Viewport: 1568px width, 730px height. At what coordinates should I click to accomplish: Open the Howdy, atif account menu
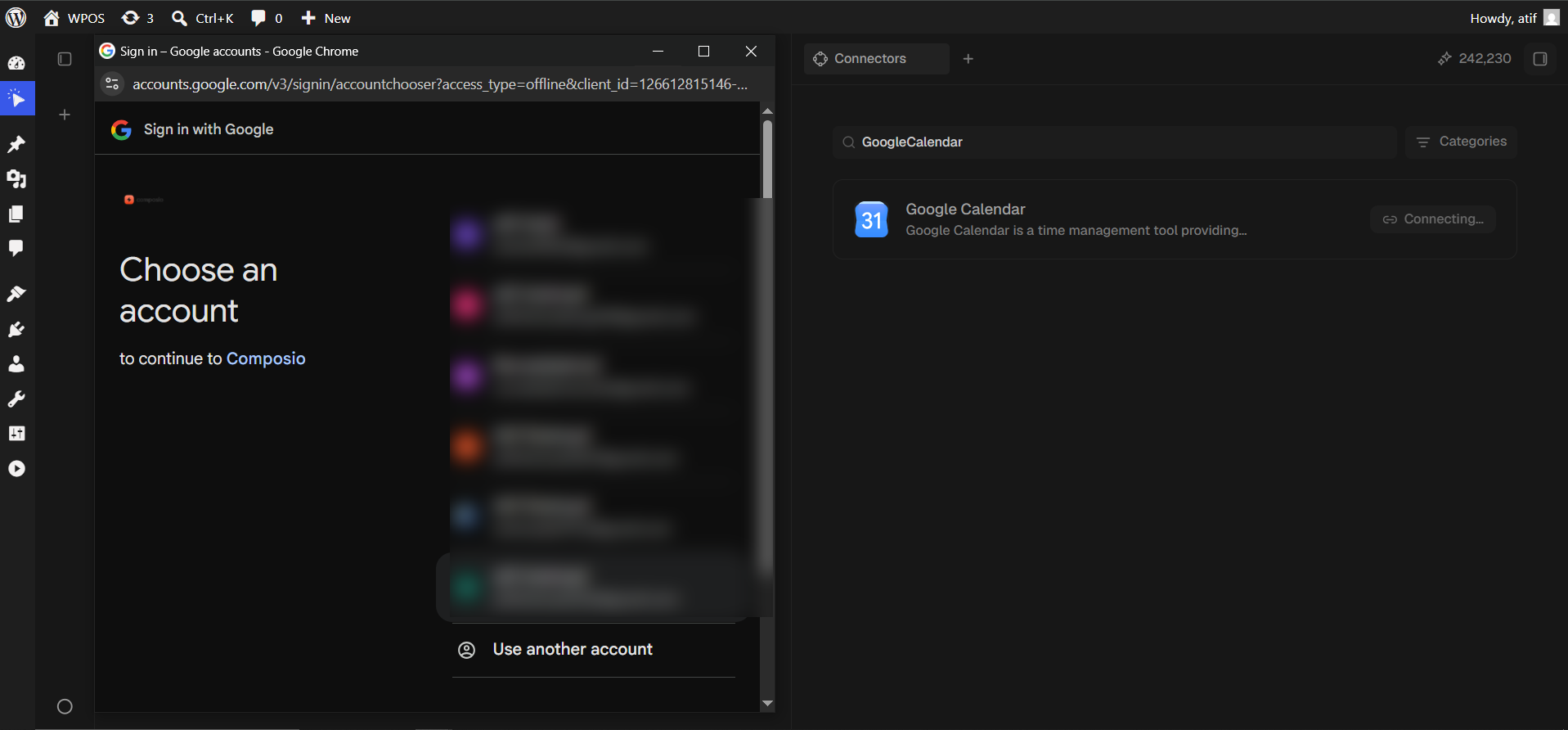(1514, 18)
